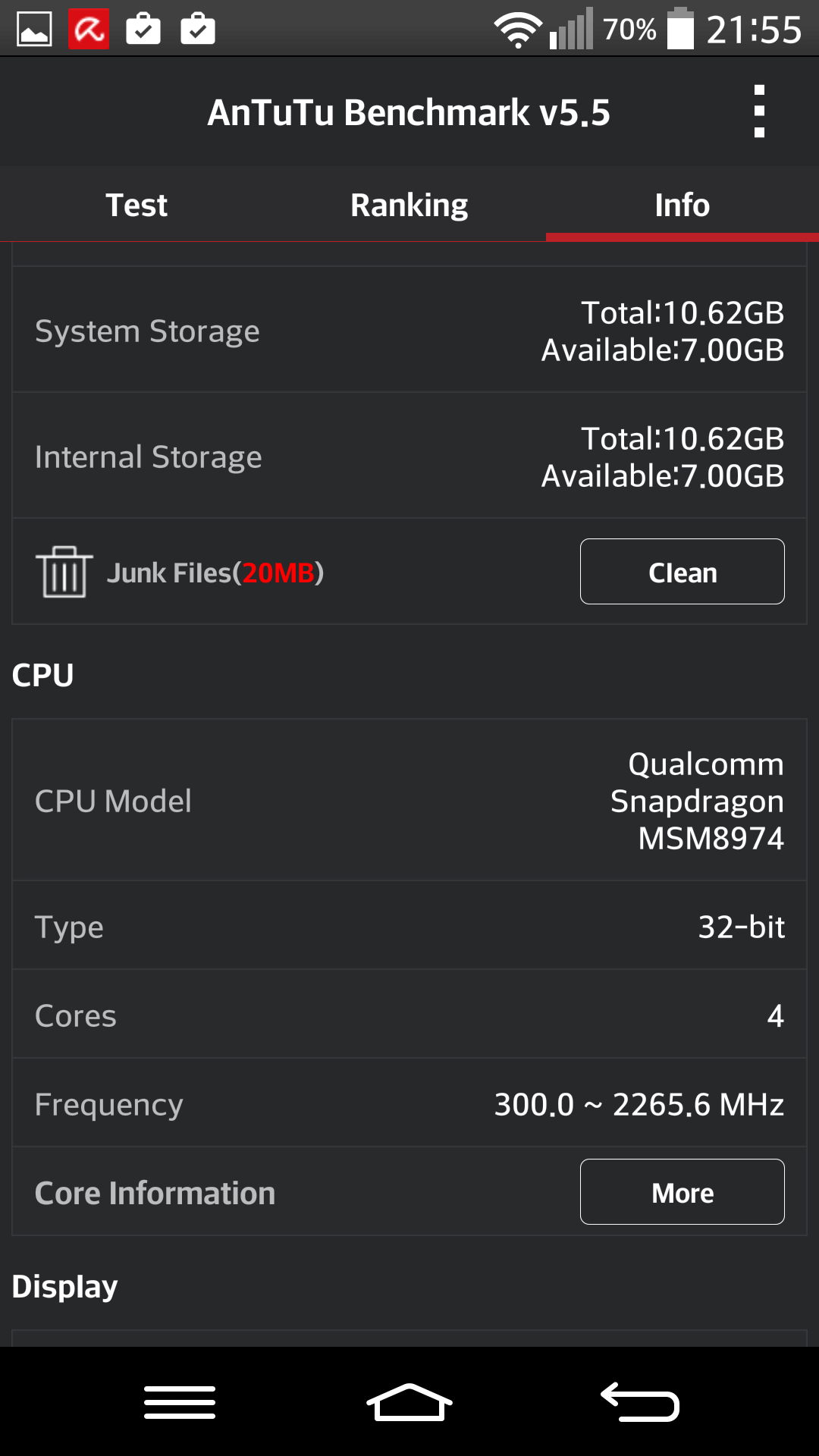Tap the second briefcase checkmark status icon
Image resolution: width=819 pixels, height=1456 pixels.
[x=198, y=30]
